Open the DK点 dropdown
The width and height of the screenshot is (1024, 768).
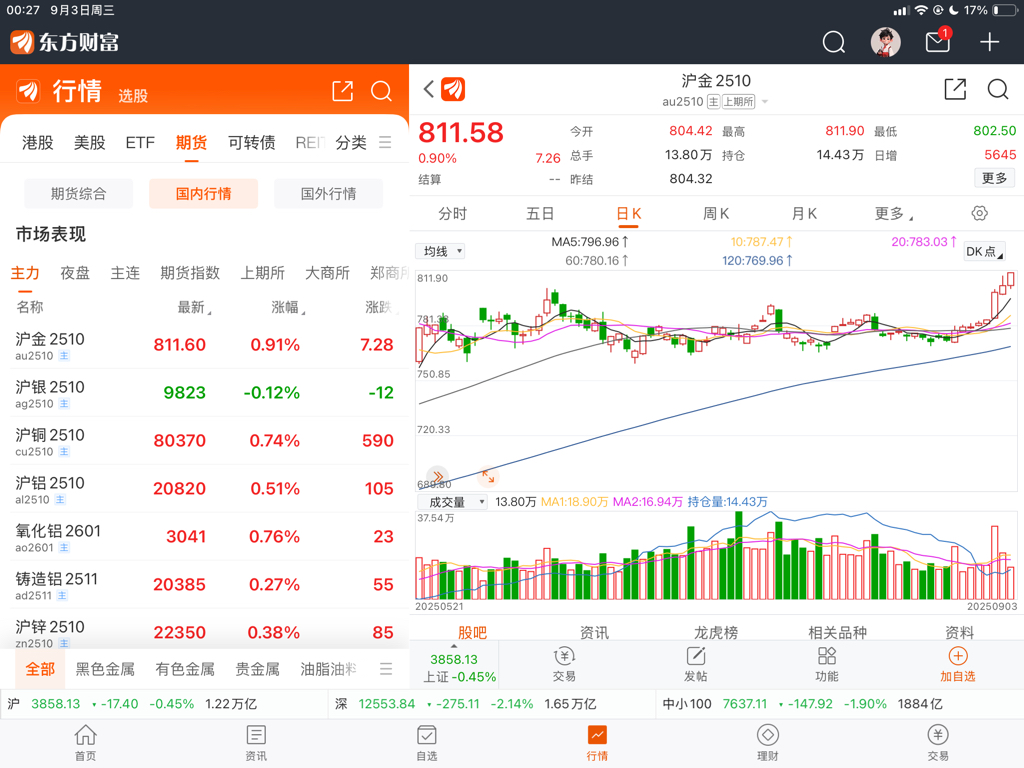pyautogui.click(x=984, y=251)
